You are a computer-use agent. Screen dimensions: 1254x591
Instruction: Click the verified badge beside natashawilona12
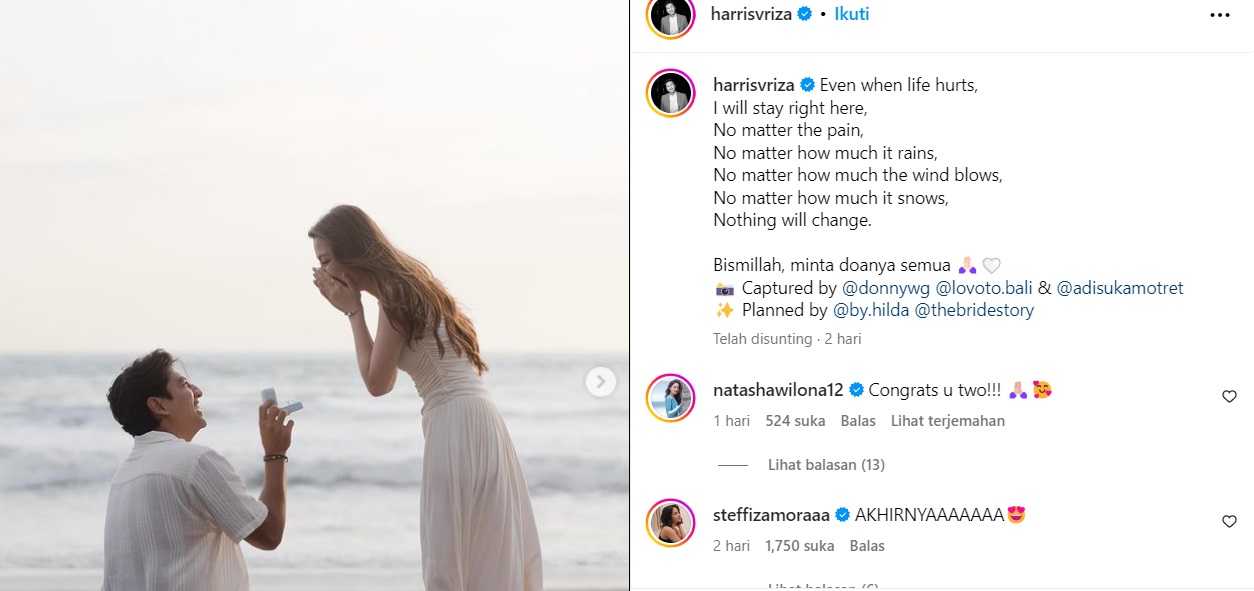857,390
